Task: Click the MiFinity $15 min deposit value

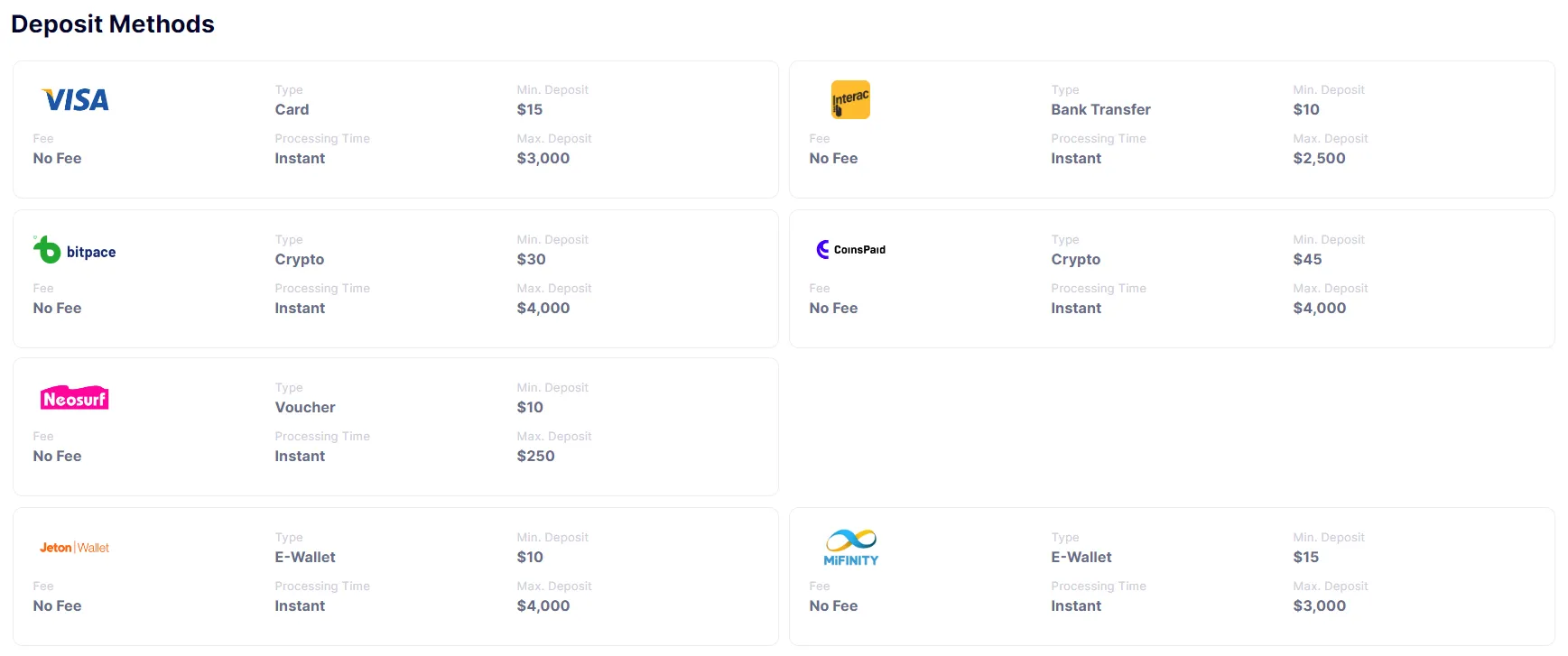Action: 1305,557
